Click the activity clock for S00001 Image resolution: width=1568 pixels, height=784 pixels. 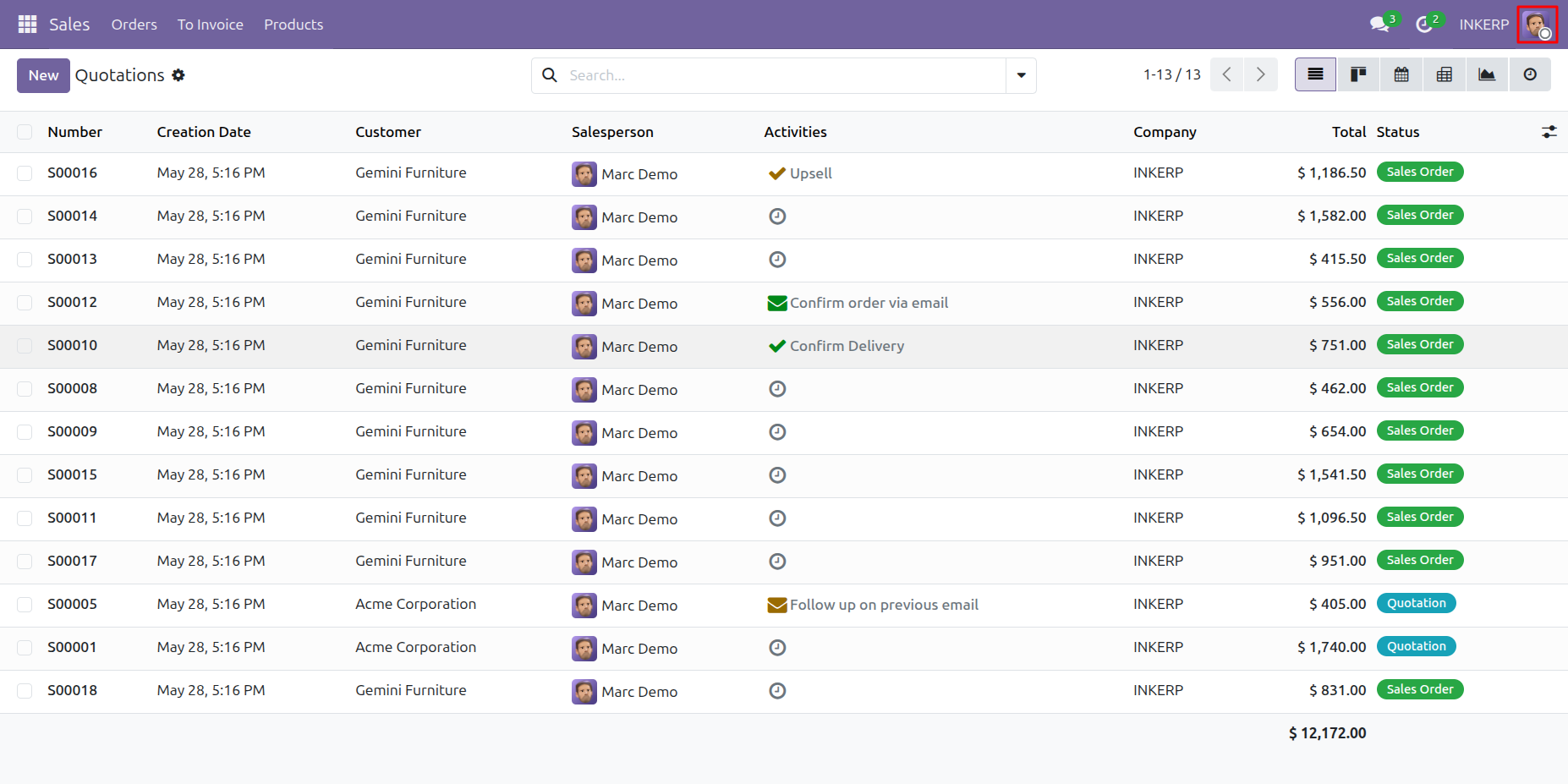pyautogui.click(x=777, y=648)
